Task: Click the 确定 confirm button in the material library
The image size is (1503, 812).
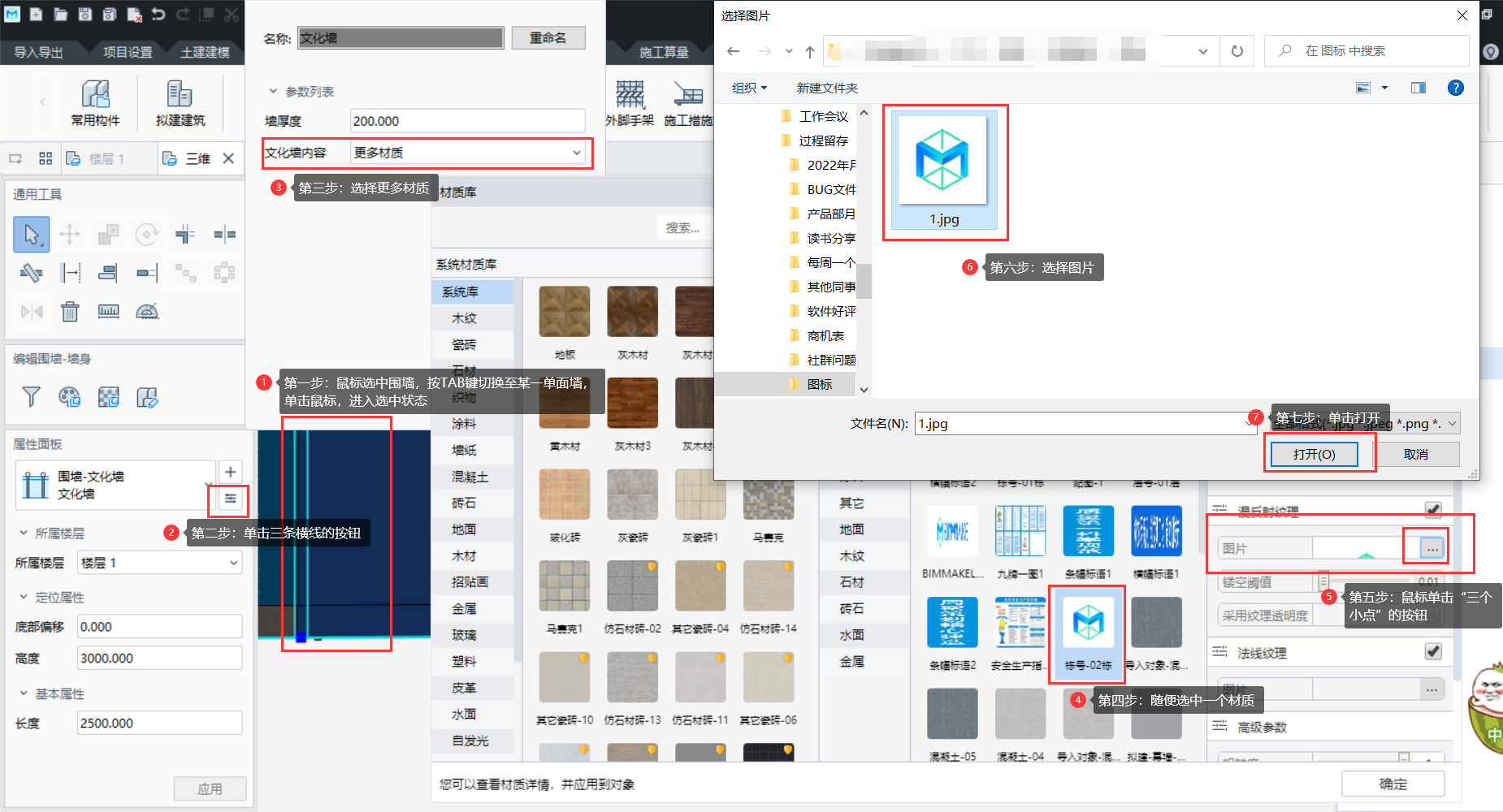Action: coord(1393,784)
